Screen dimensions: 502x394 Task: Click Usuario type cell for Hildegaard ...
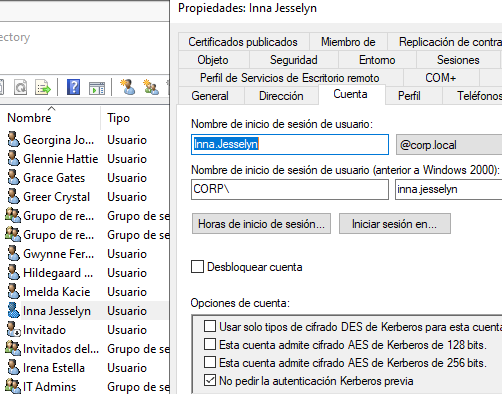click(x=127, y=273)
